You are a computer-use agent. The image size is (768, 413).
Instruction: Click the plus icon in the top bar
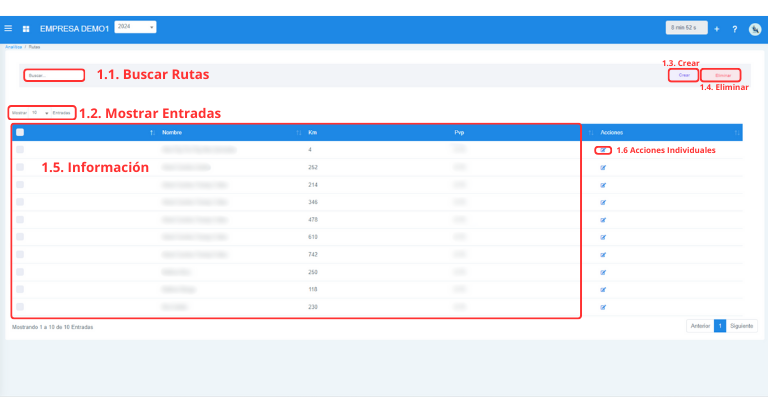coord(716,29)
